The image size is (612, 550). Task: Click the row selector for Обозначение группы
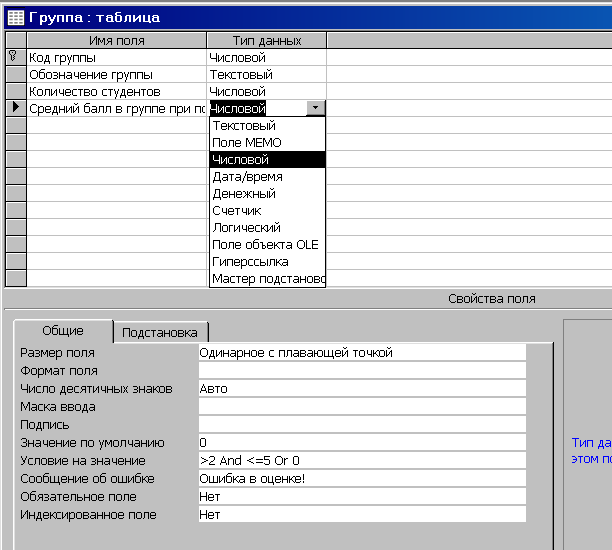[x=16, y=74]
